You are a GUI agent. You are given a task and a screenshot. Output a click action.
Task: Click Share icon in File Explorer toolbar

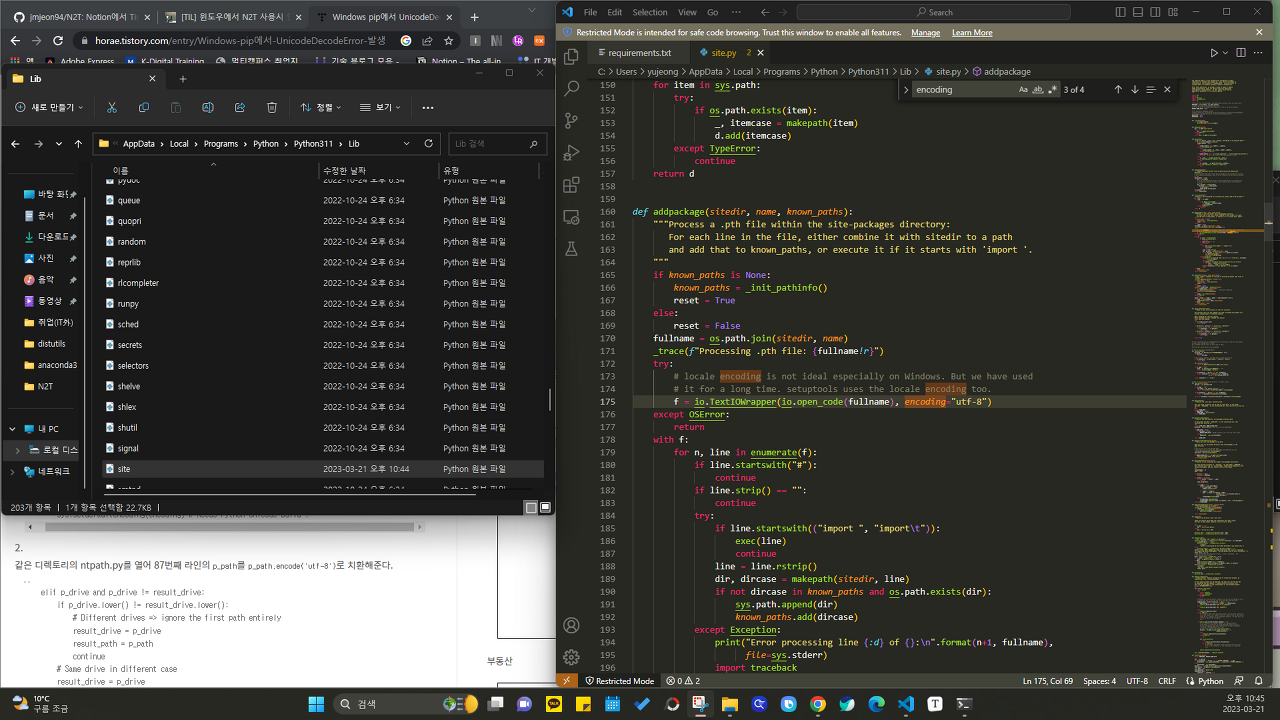pos(240,107)
